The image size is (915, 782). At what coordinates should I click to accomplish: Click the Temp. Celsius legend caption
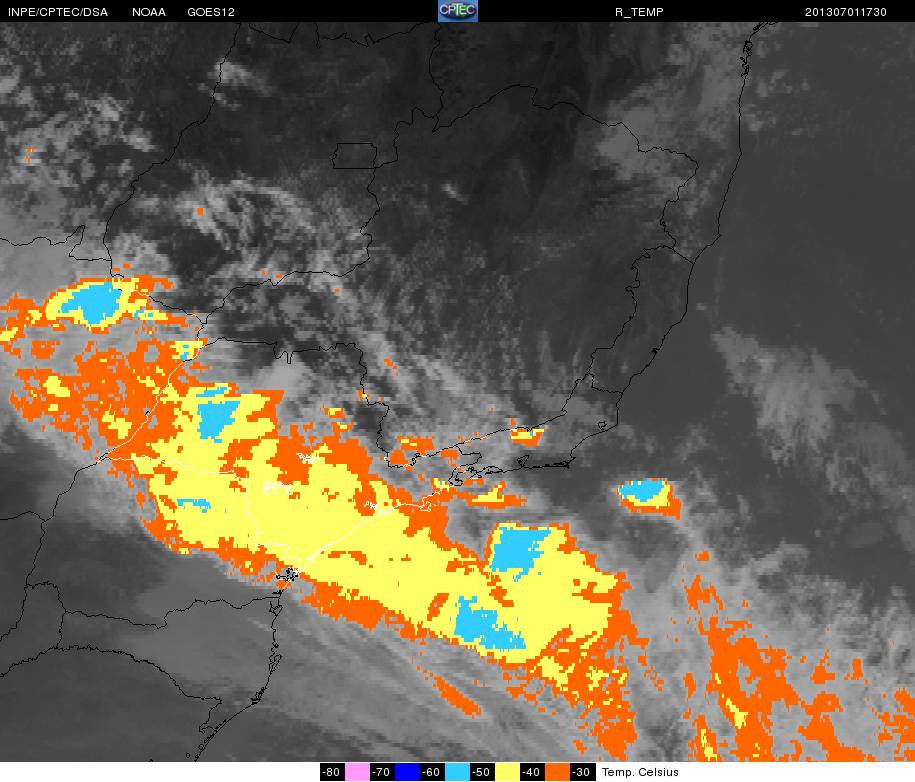click(x=640, y=772)
